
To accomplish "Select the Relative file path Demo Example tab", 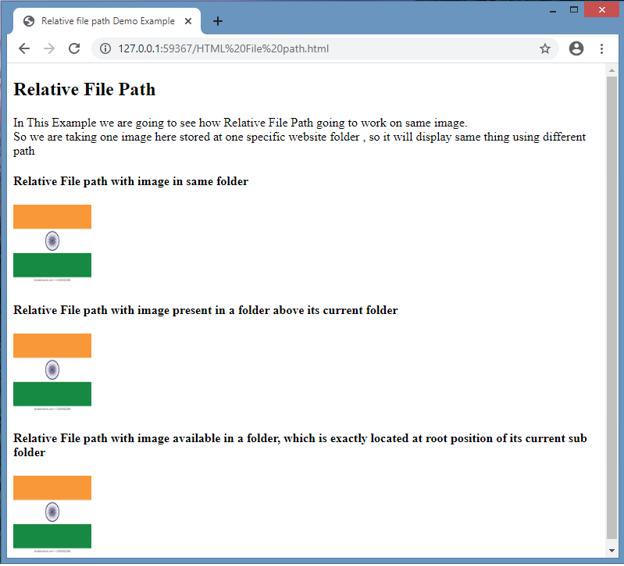I will click(x=107, y=21).
